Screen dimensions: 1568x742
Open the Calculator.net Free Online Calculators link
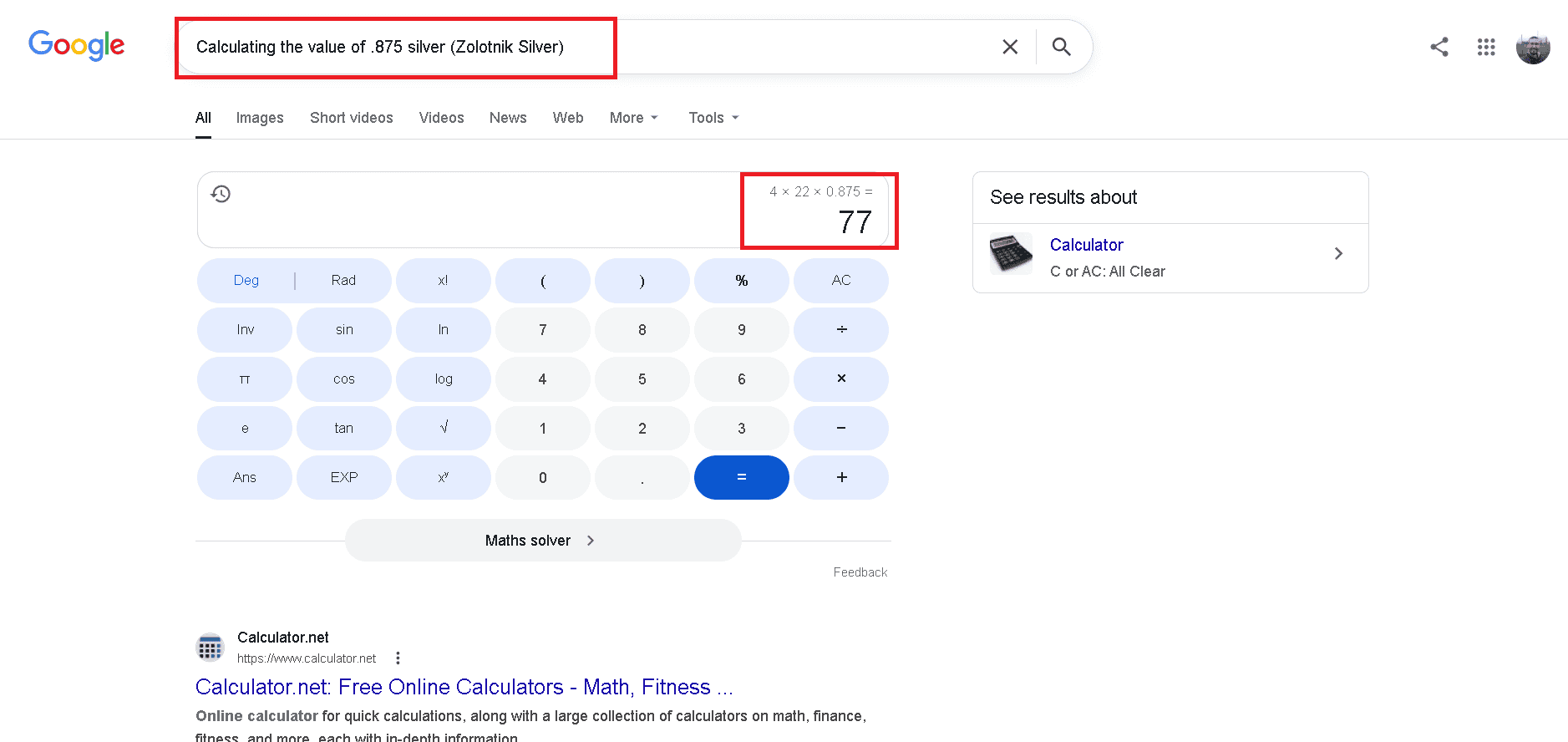464,687
